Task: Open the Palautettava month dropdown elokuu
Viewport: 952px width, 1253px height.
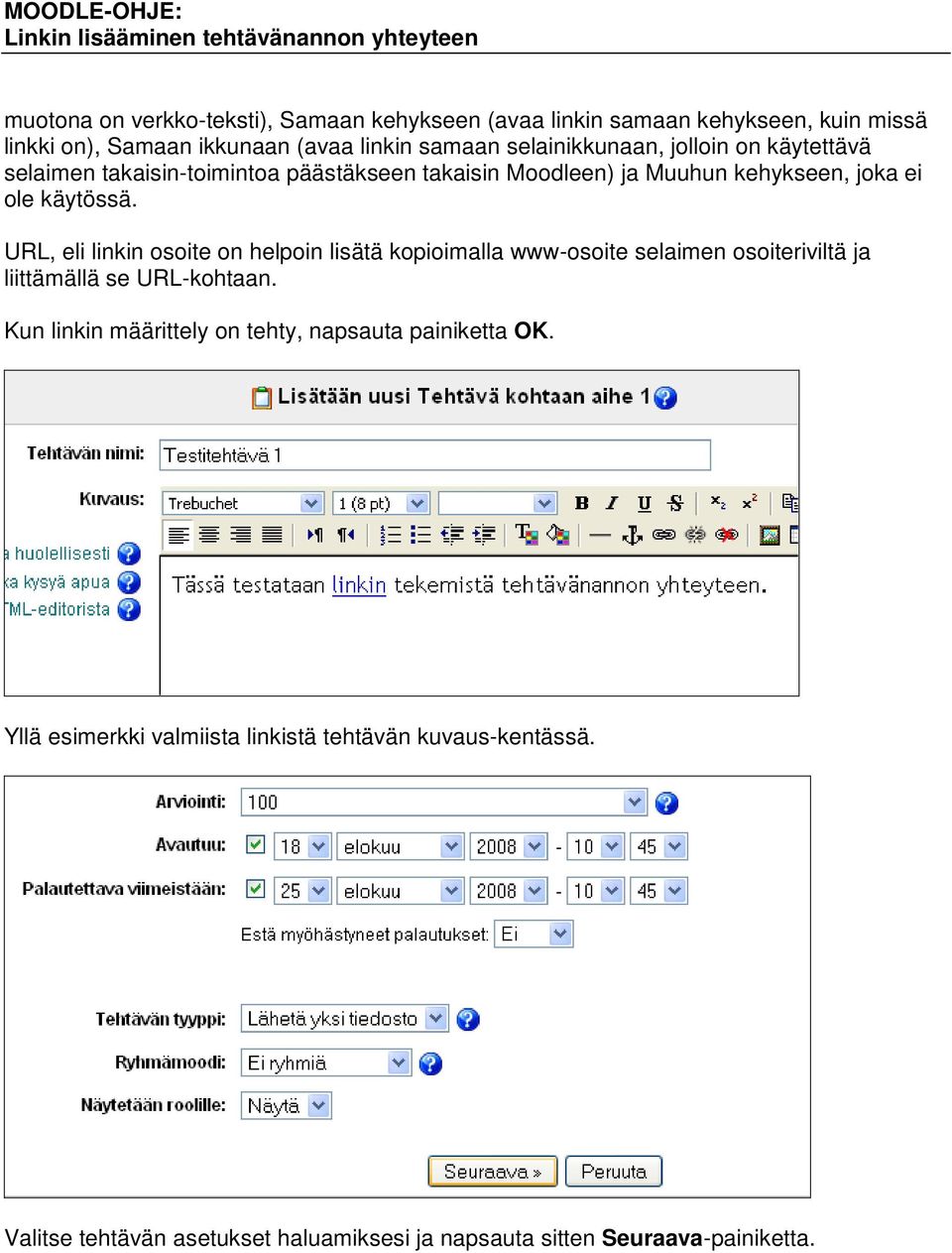Action: [x=400, y=890]
